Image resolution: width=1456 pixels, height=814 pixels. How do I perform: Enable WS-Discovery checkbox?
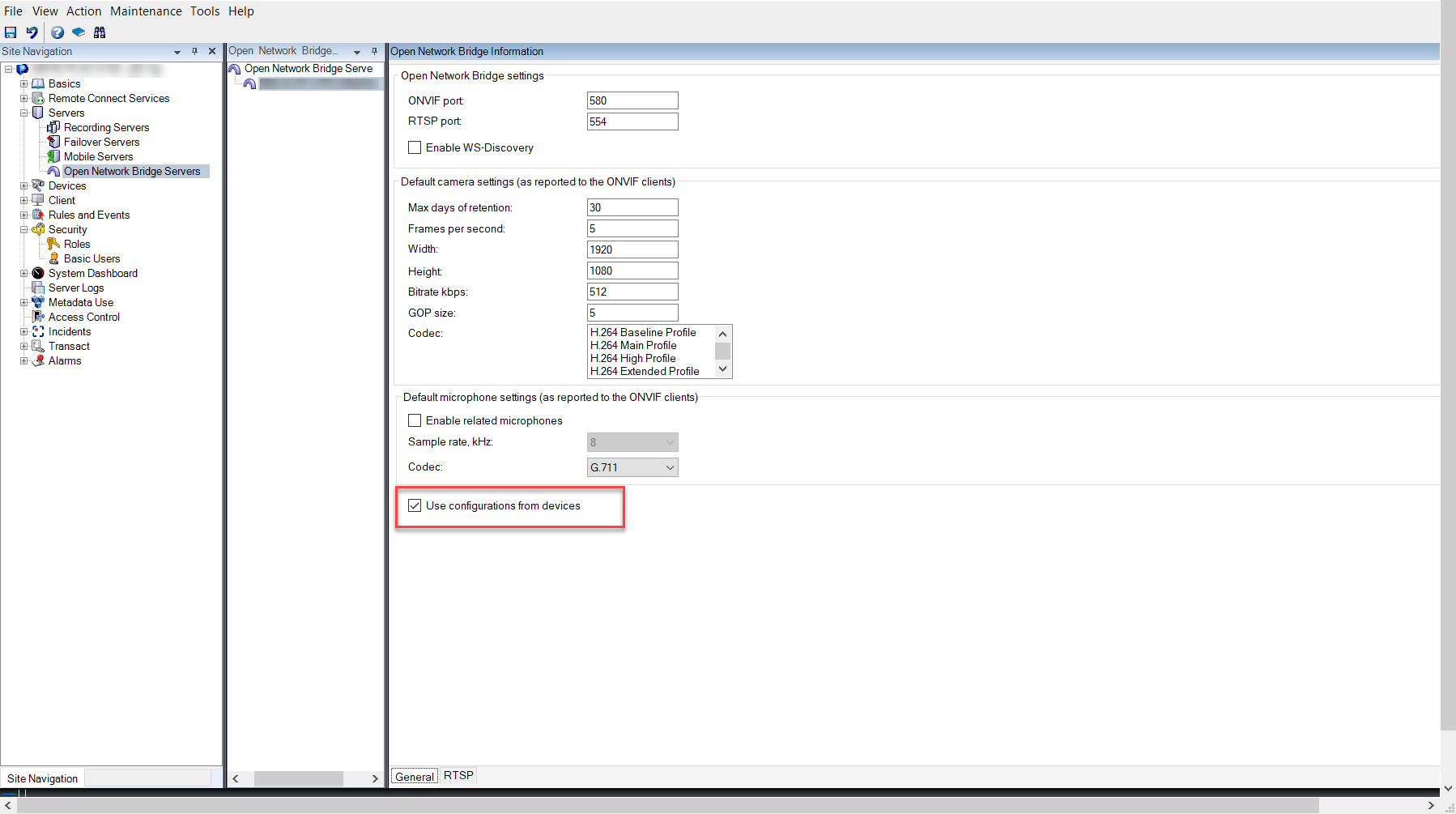tap(415, 147)
